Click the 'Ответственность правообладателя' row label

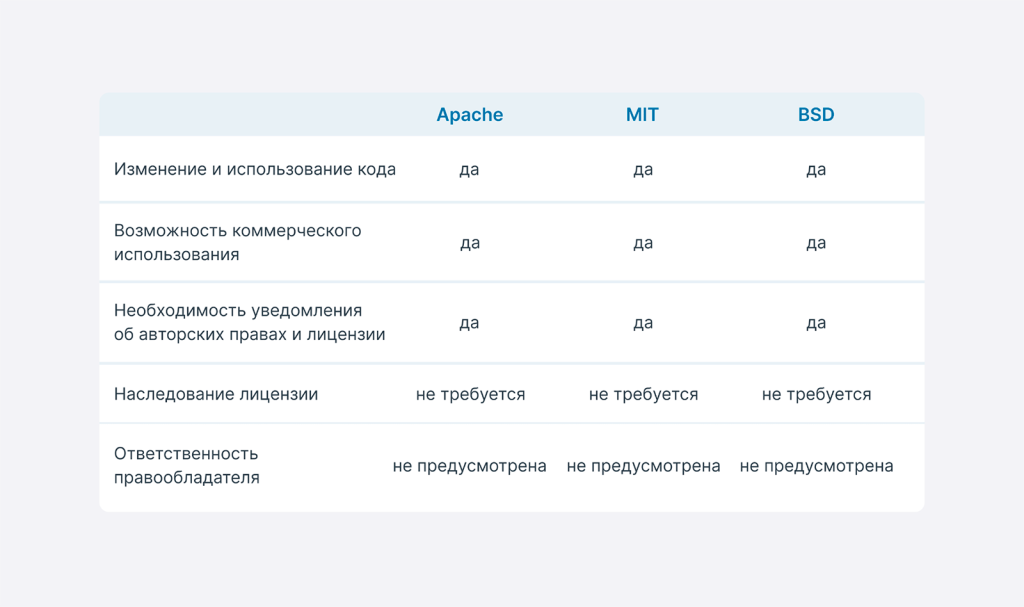tap(187, 466)
